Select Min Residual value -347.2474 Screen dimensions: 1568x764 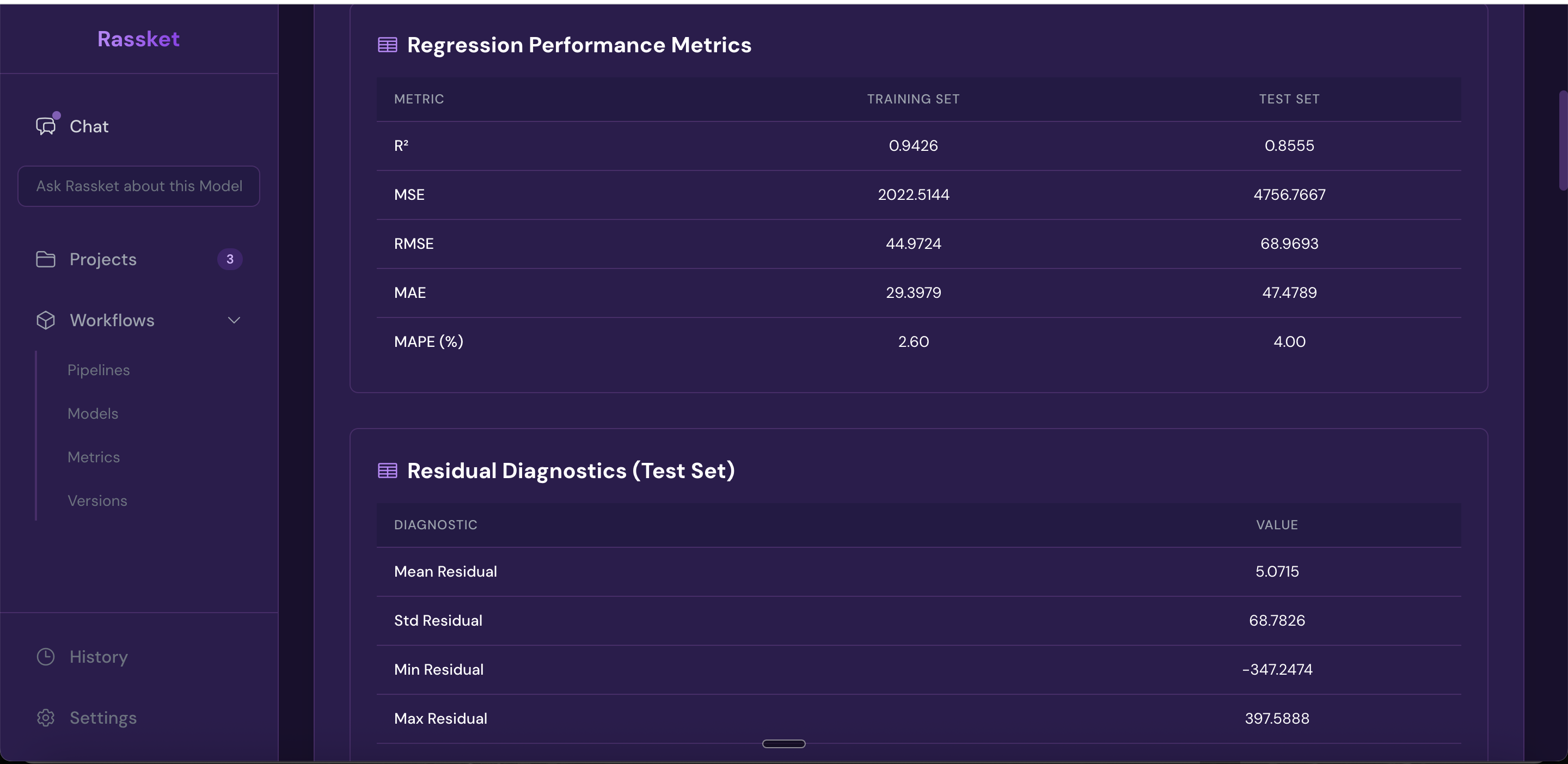tap(1276, 669)
